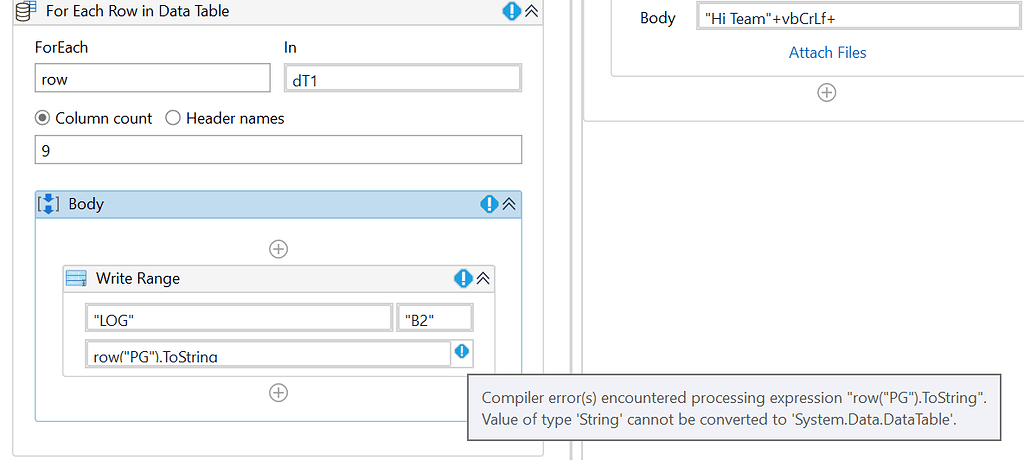Image resolution: width=1024 pixels, height=461 pixels.
Task: Click error icon on Body header
Action: click(x=489, y=204)
